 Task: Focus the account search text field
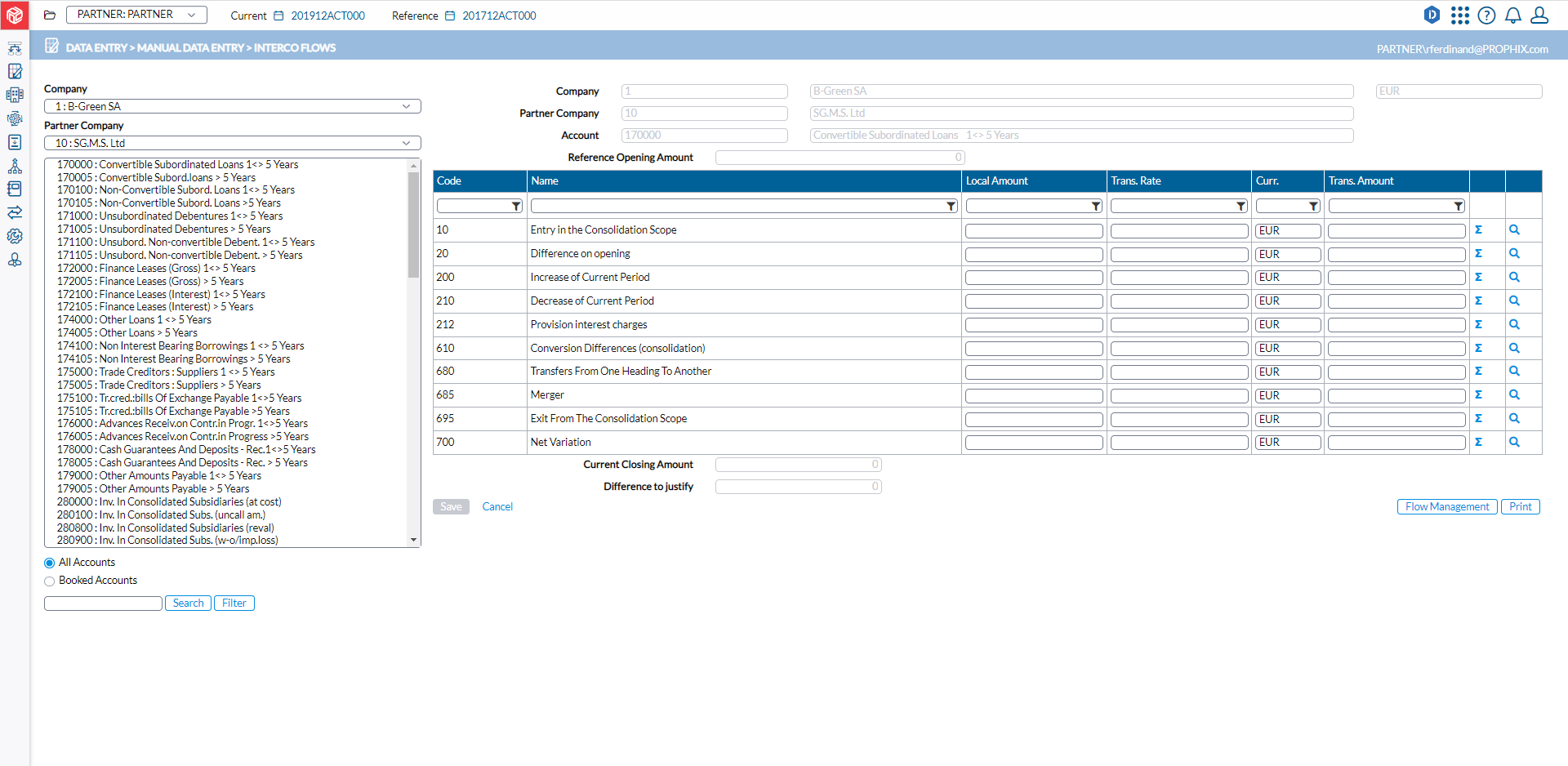(103, 603)
